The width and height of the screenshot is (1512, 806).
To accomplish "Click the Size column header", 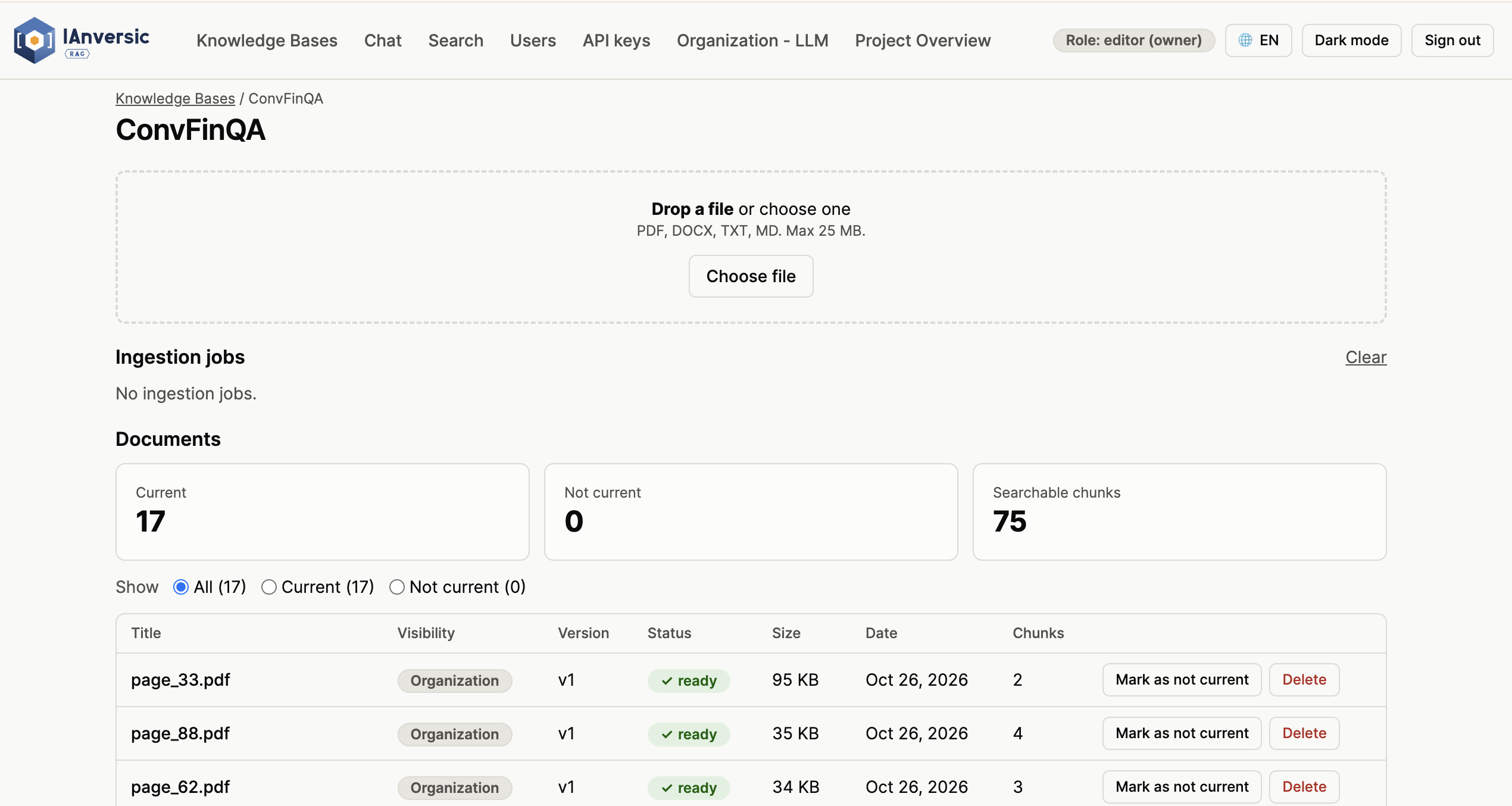I will point(786,633).
